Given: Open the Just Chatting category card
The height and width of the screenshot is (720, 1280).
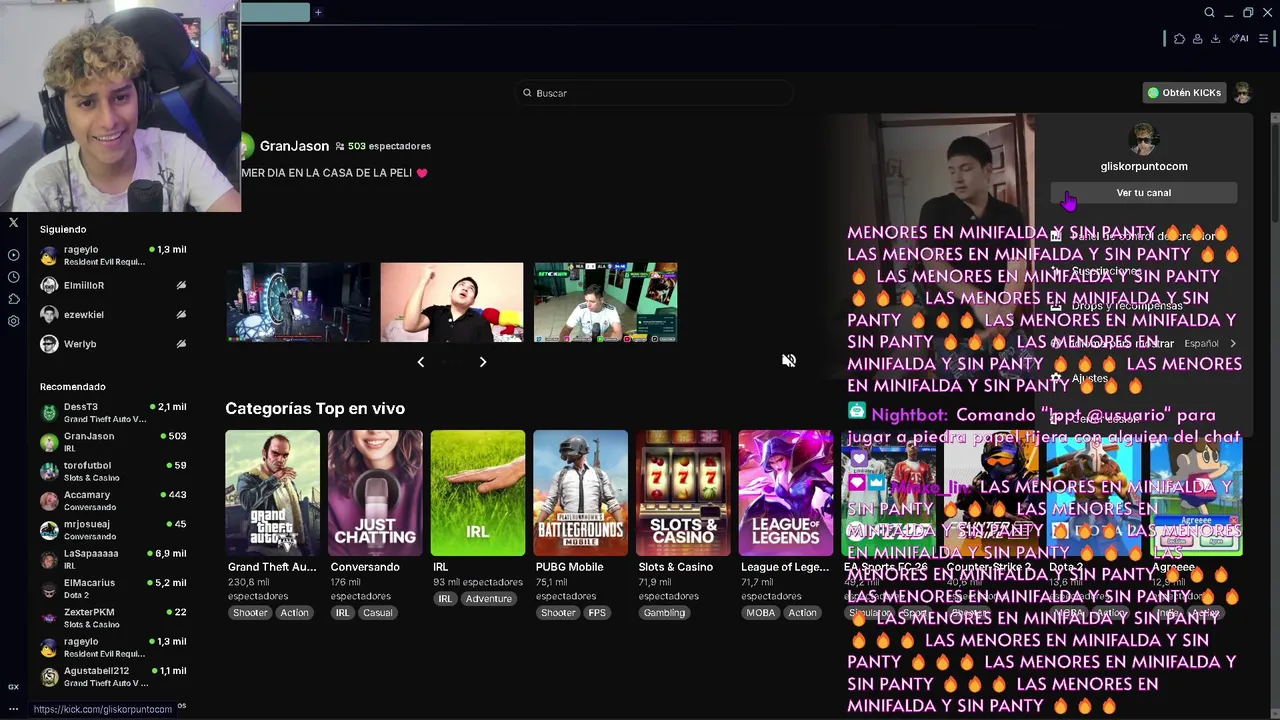Looking at the screenshot, I should 375,493.
